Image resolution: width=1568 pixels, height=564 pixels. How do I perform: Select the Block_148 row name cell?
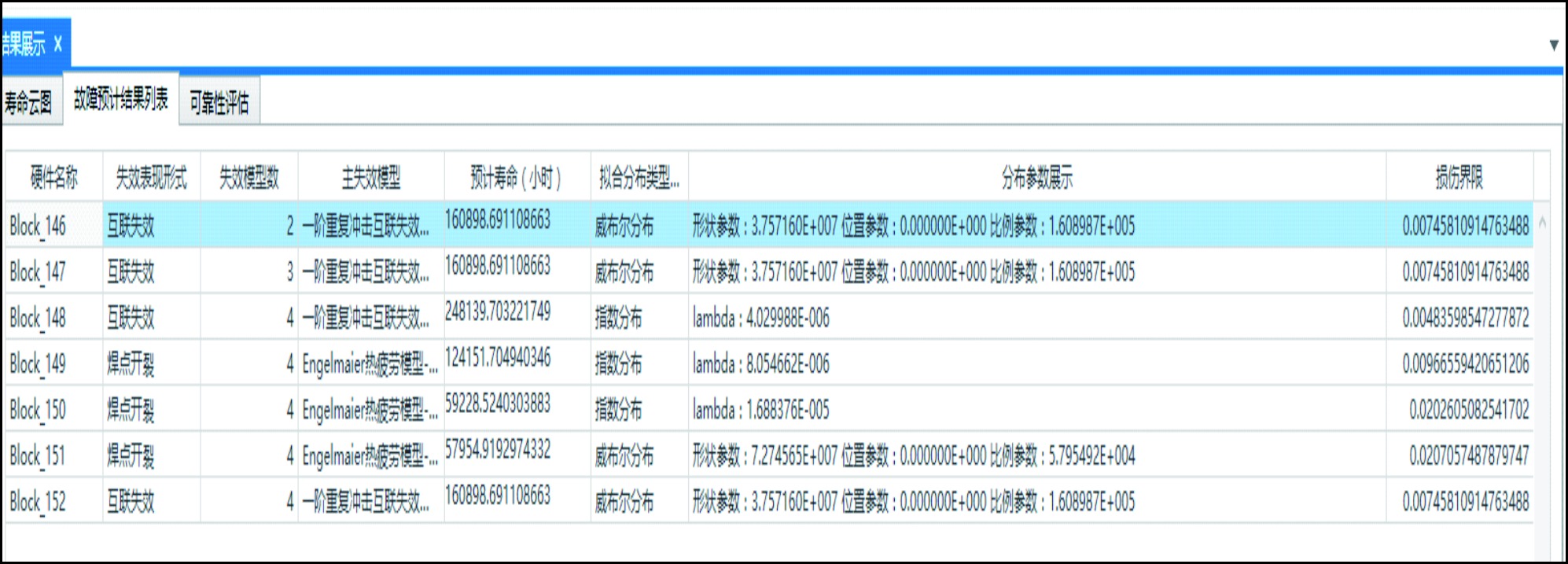point(38,318)
